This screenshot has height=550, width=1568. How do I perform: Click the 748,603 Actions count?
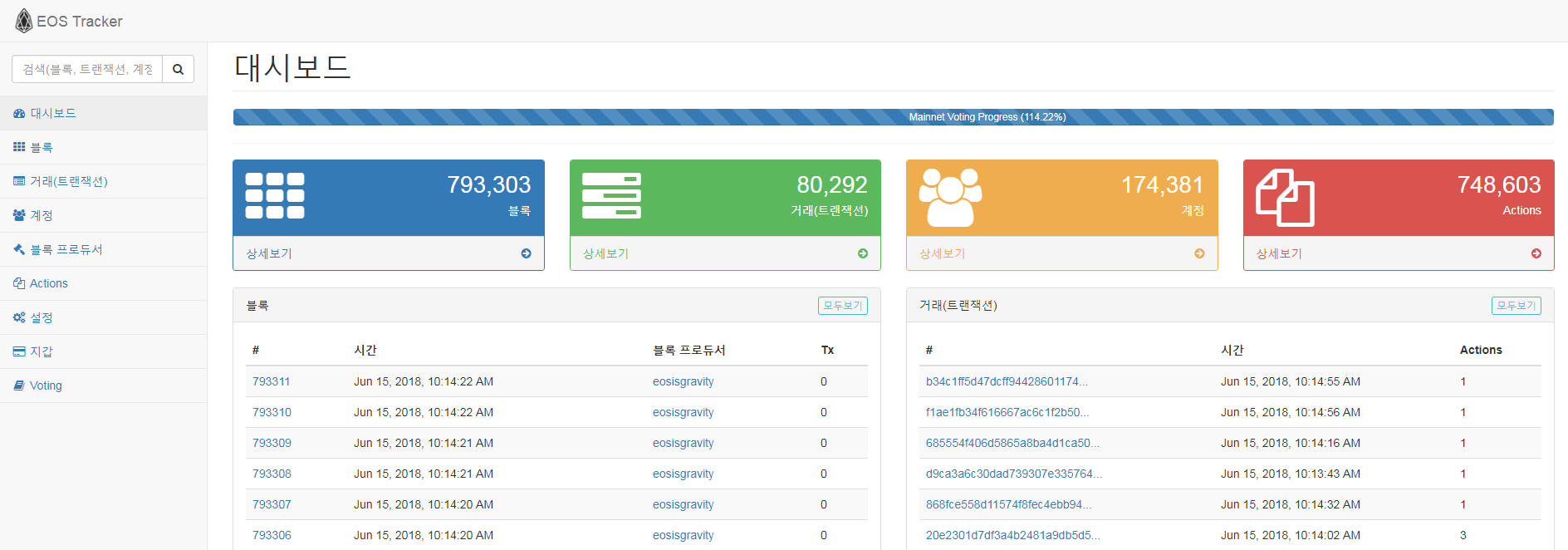click(1499, 184)
